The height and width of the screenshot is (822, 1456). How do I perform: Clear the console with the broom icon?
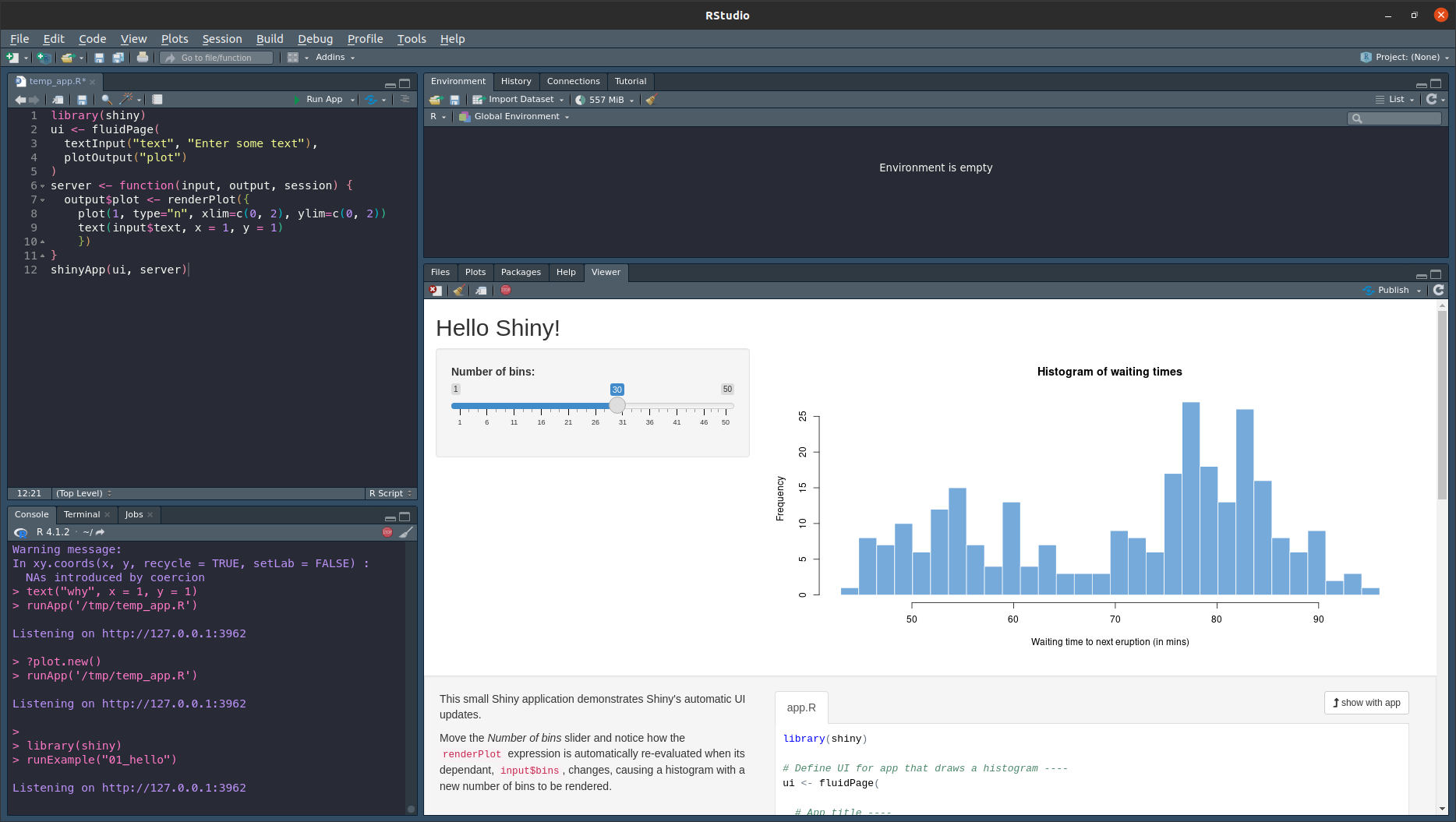point(406,532)
